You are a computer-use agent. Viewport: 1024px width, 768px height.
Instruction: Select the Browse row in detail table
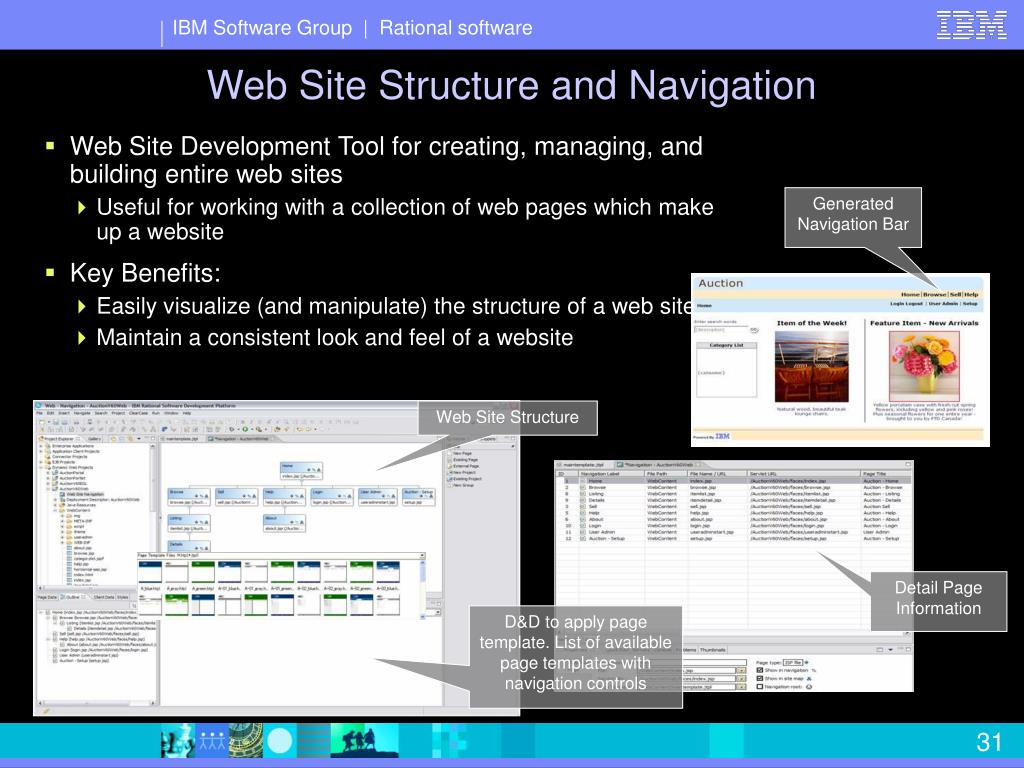click(733, 487)
